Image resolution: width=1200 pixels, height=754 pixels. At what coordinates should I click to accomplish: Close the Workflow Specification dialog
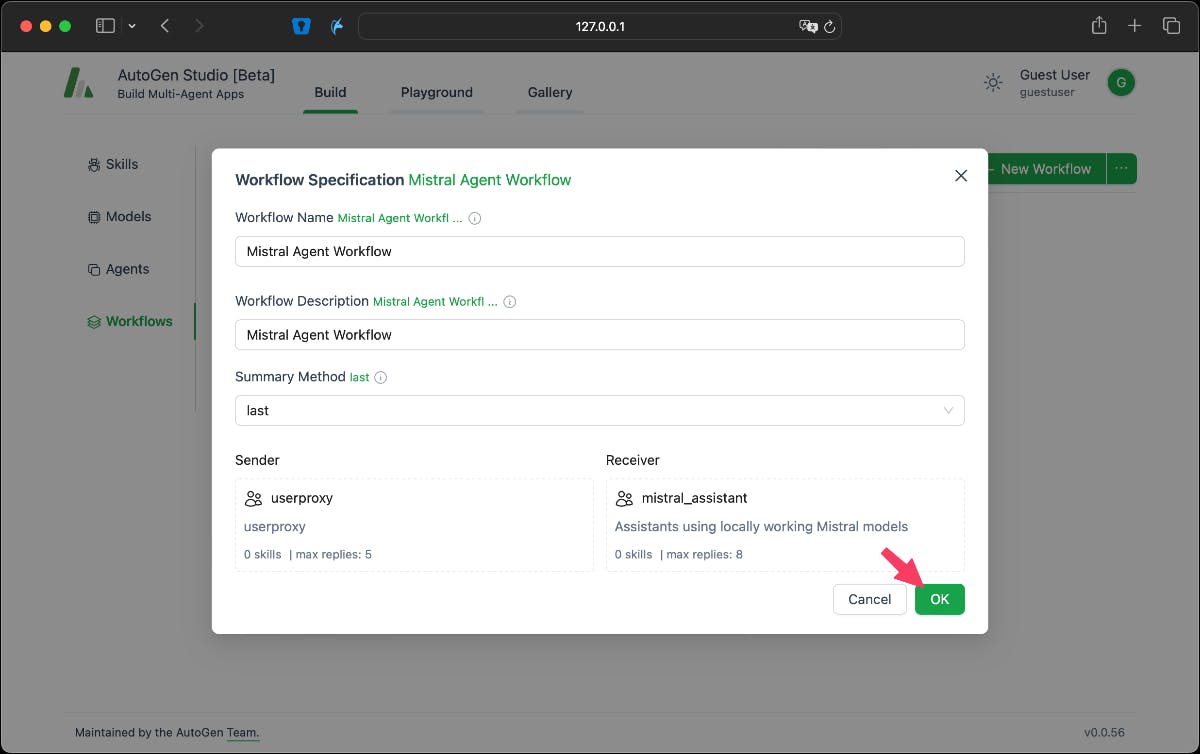961,176
